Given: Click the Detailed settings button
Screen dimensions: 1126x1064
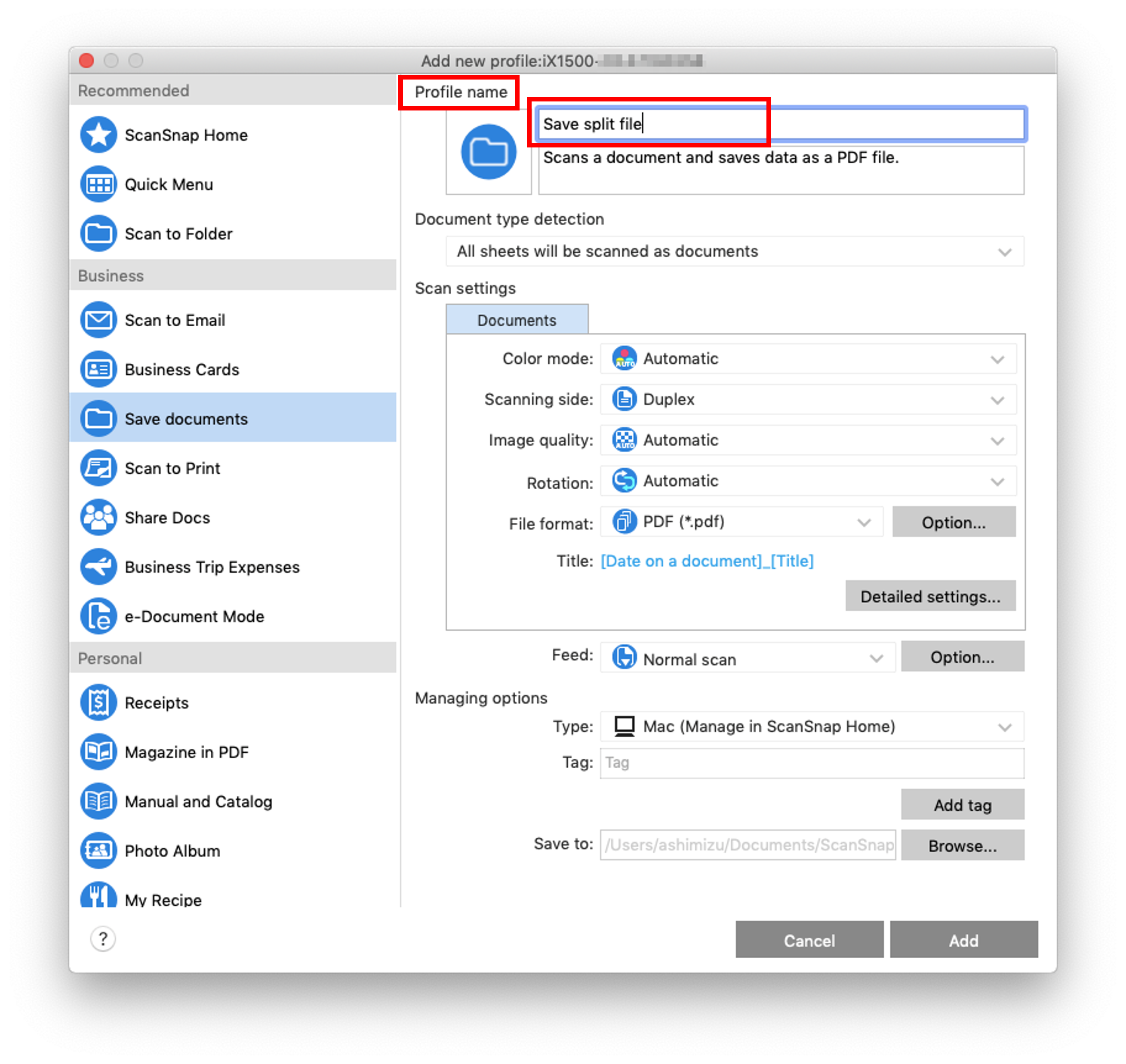Looking at the screenshot, I should point(929,597).
